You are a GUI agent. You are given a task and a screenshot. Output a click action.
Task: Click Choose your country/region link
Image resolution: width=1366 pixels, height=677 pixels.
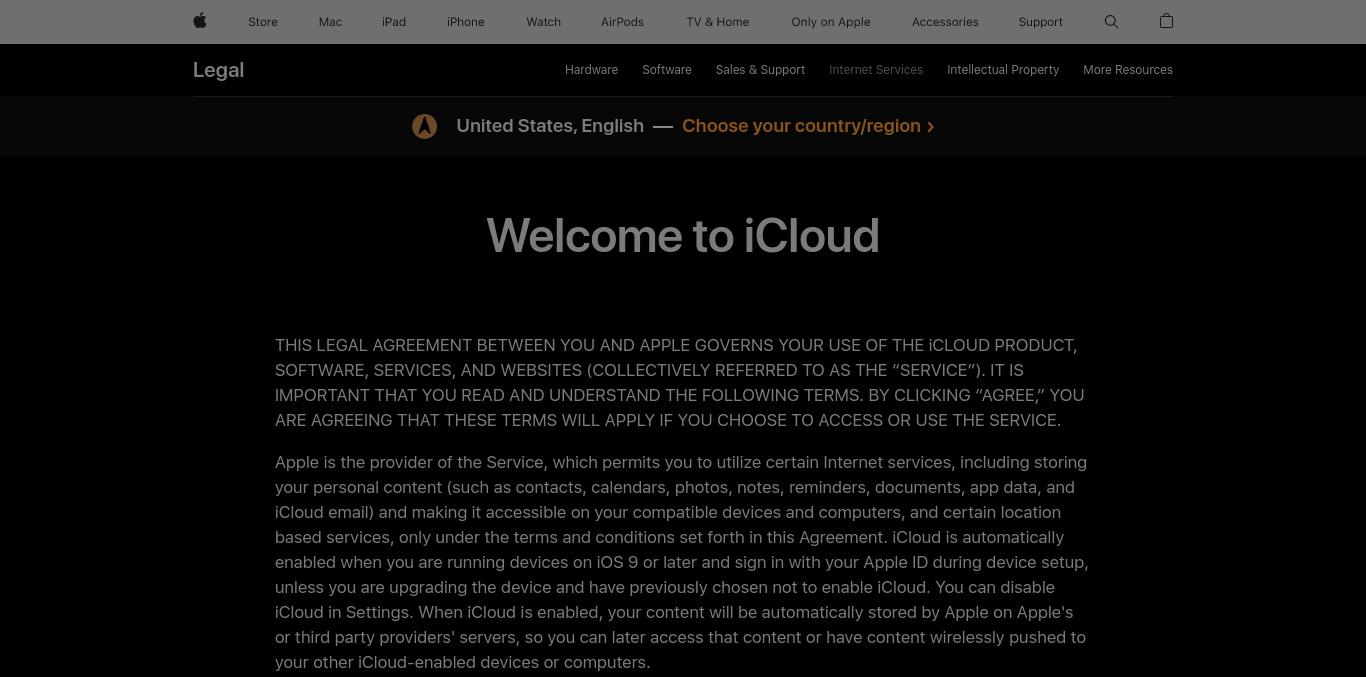tap(808, 126)
